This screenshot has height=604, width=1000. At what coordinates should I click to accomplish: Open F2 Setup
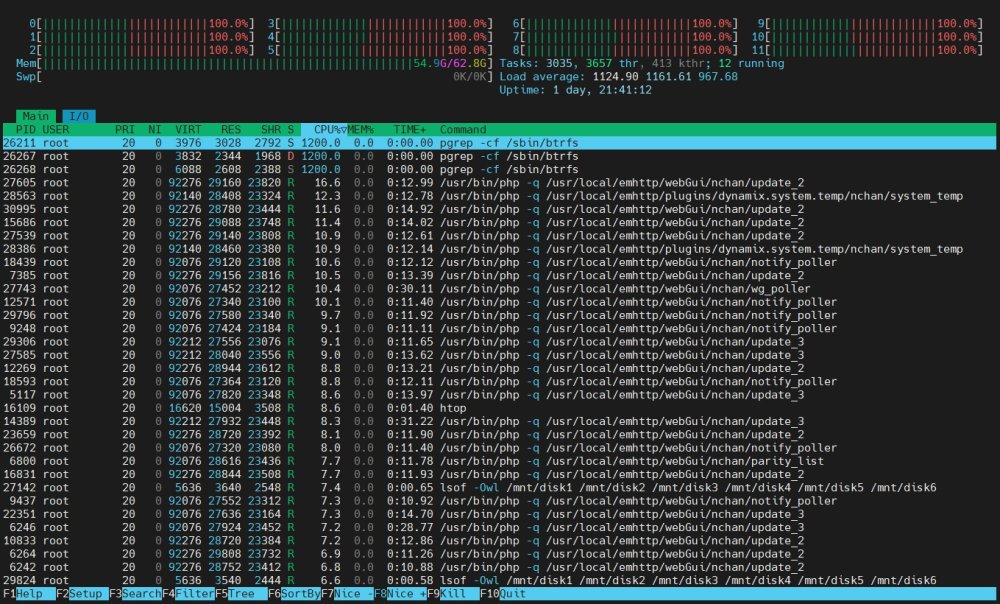(82, 594)
